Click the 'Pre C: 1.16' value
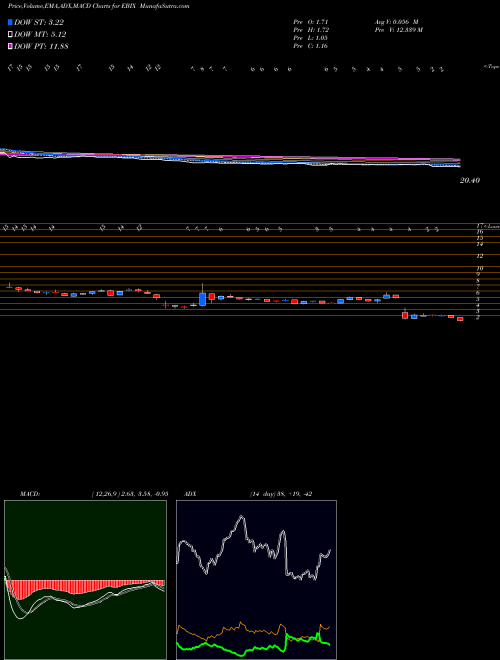 [311, 46]
